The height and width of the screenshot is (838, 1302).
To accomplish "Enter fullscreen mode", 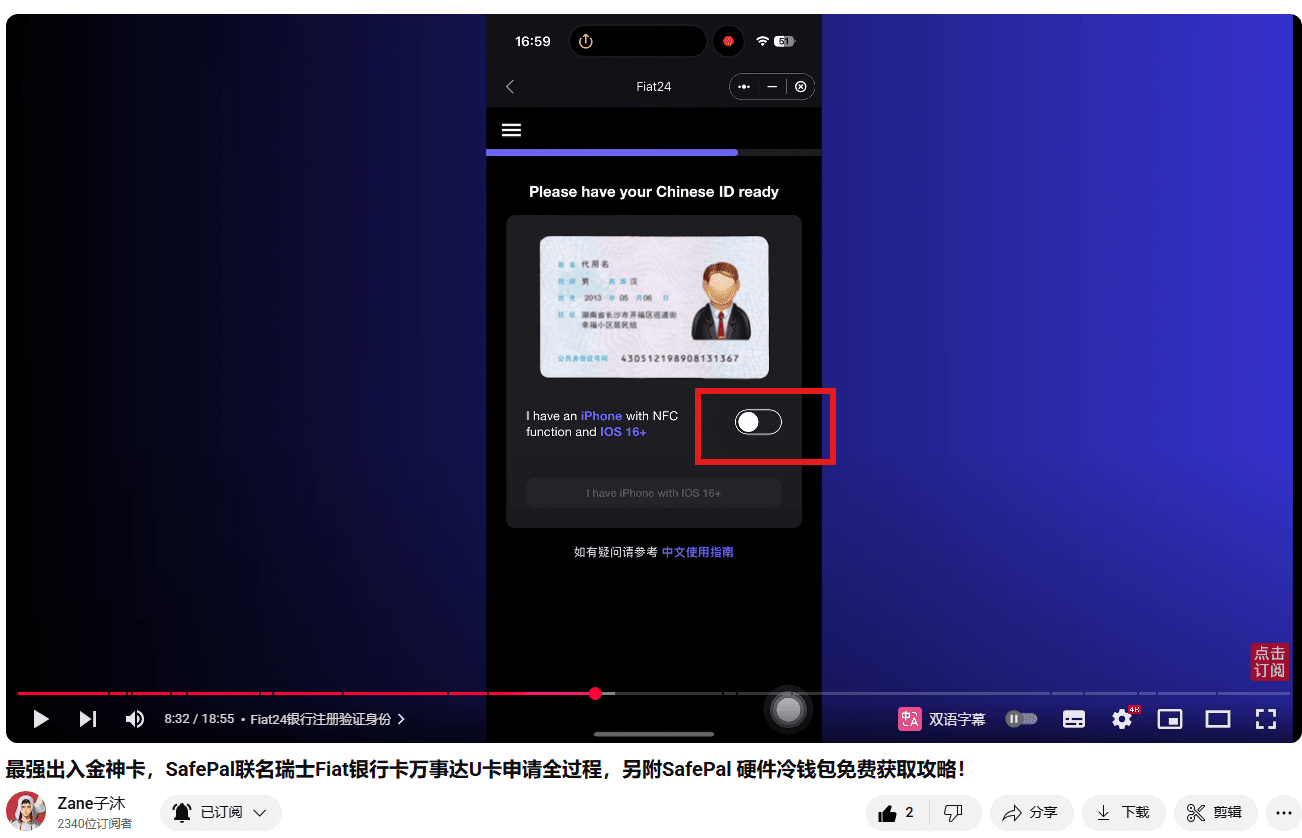I will [1266, 719].
